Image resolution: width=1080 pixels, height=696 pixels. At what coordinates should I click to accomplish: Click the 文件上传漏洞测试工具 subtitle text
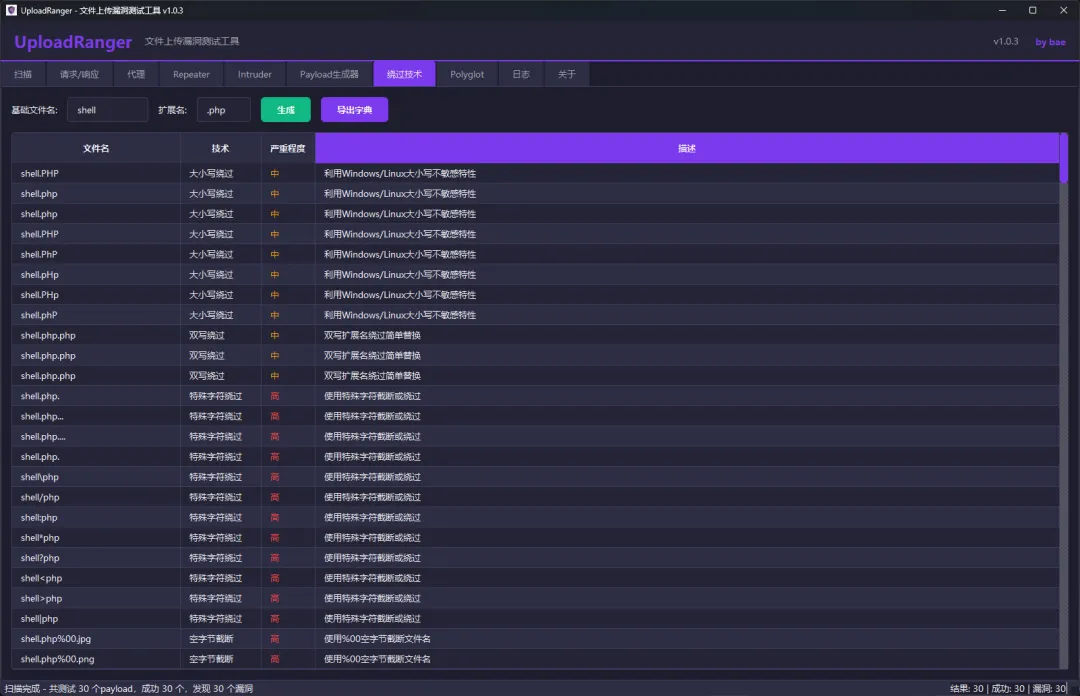(192, 41)
